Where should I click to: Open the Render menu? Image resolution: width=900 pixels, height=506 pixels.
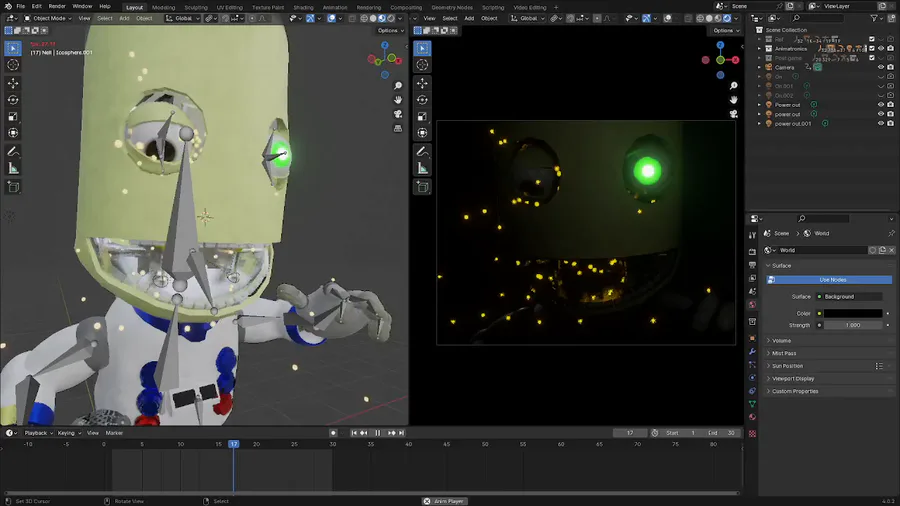[x=57, y=6]
